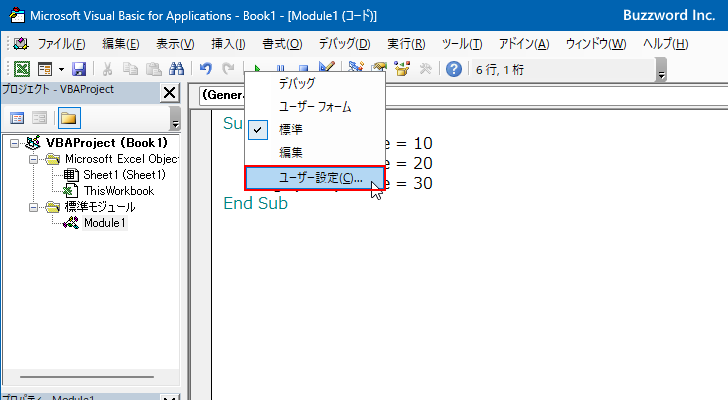The width and height of the screenshot is (728, 400).
Task: Undo the last action
Action: pos(206,69)
